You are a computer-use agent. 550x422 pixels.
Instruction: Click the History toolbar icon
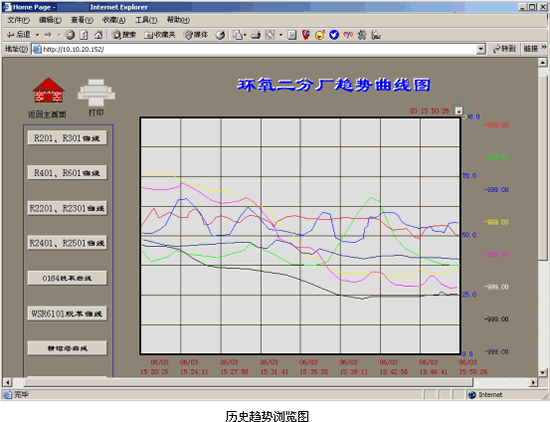coord(220,35)
